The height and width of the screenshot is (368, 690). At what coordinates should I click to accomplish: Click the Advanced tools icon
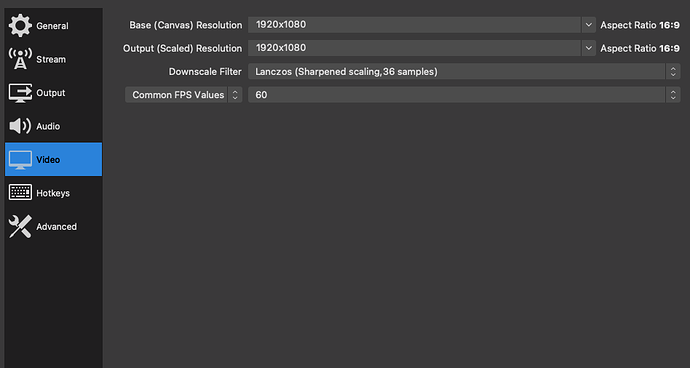pyautogui.click(x=20, y=226)
